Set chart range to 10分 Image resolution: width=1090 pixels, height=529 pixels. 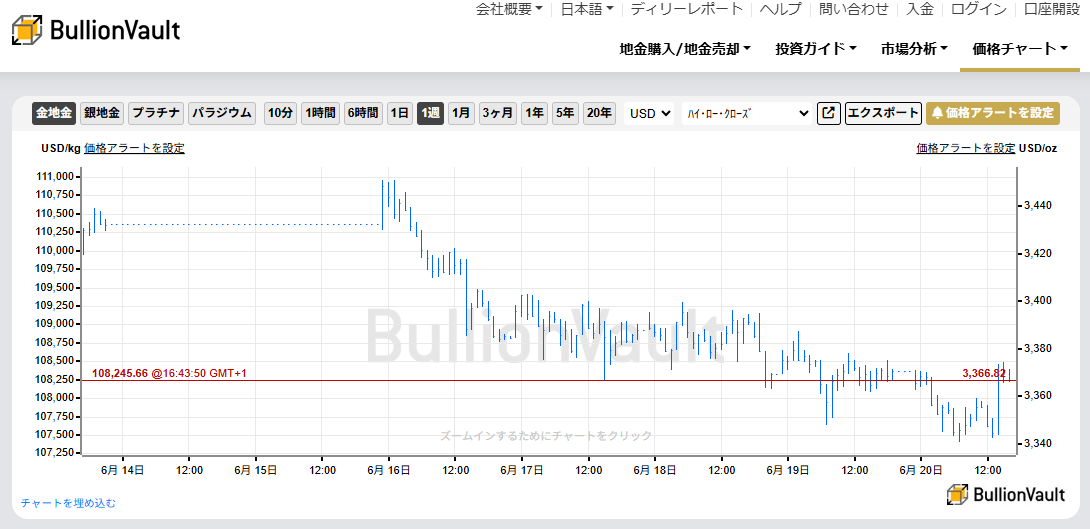(280, 113)
